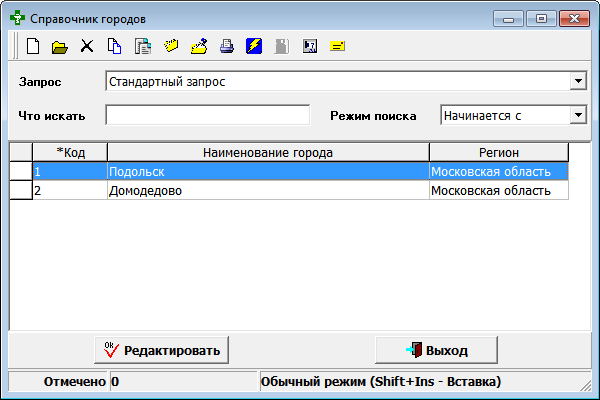Click the row marker box for Домодедово
The height and width of the screenshot is (400, 600).
[x=21, y=190]
